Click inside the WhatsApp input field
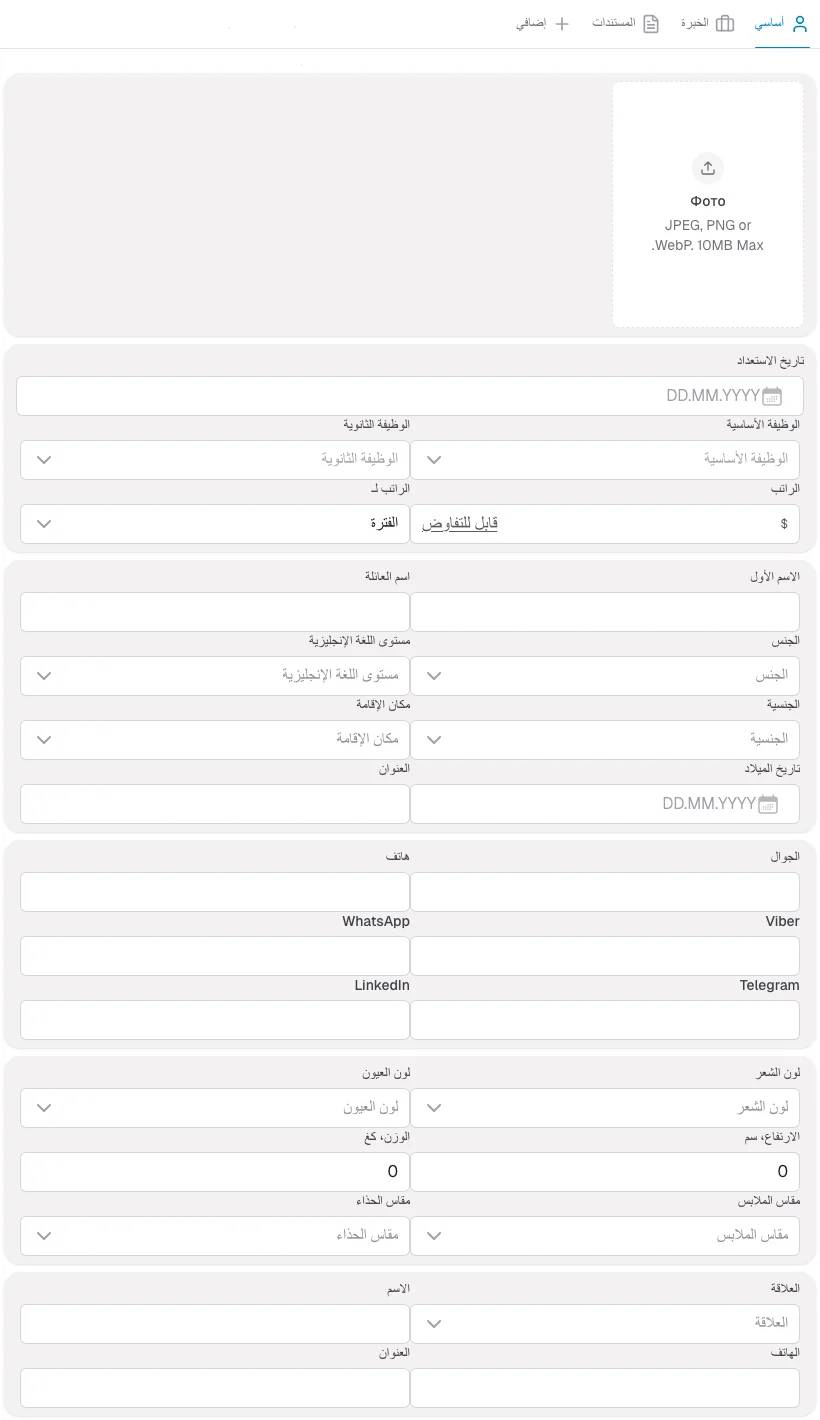 (215, 955)
